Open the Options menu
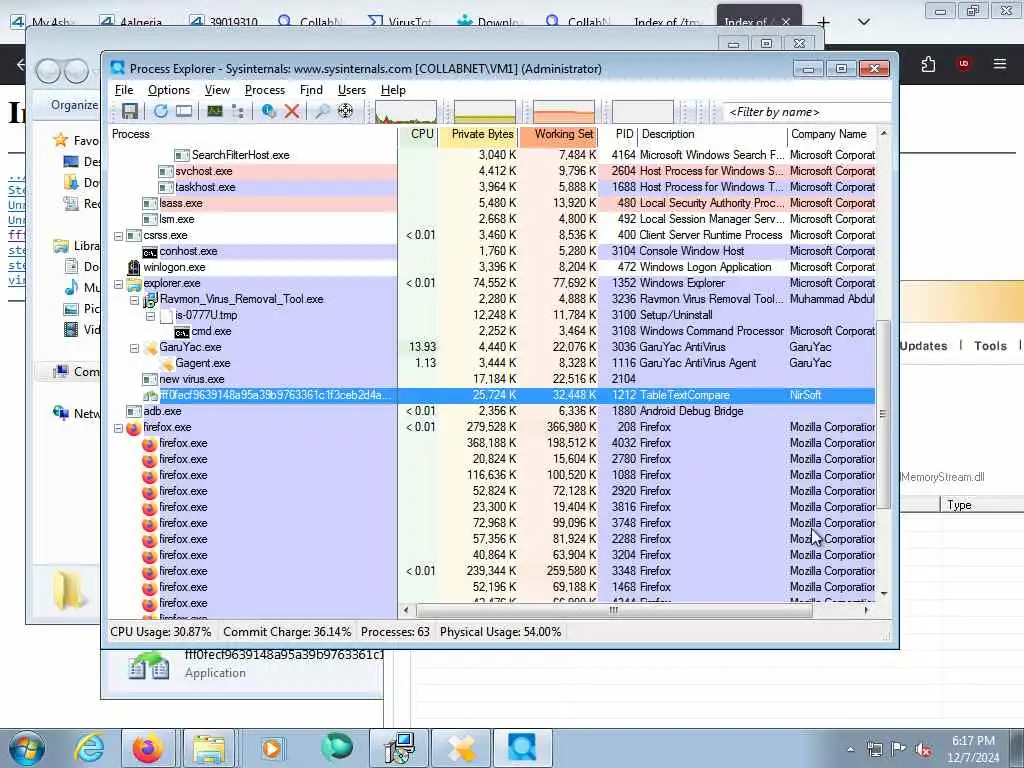 click(168, 90)
